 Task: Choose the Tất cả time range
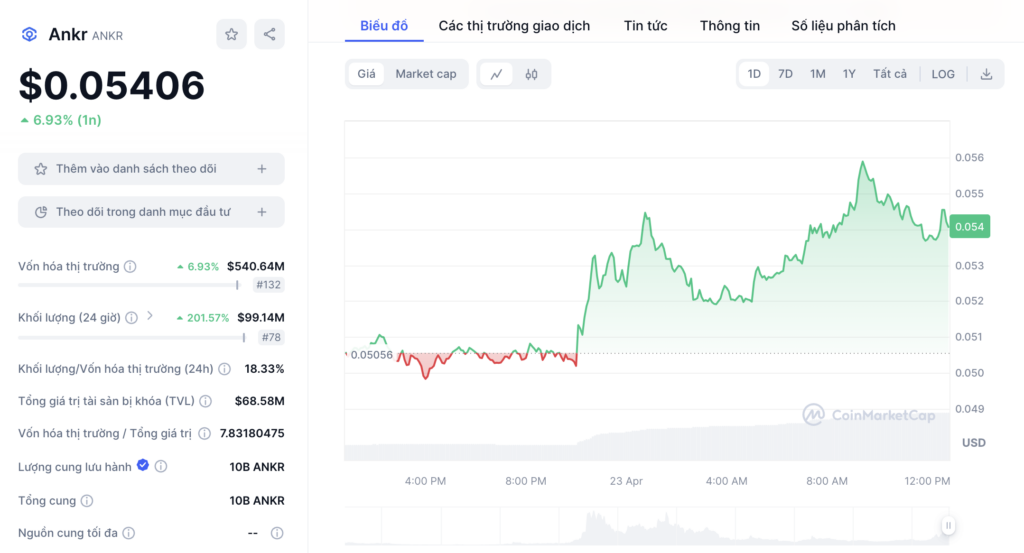[889, 74]
